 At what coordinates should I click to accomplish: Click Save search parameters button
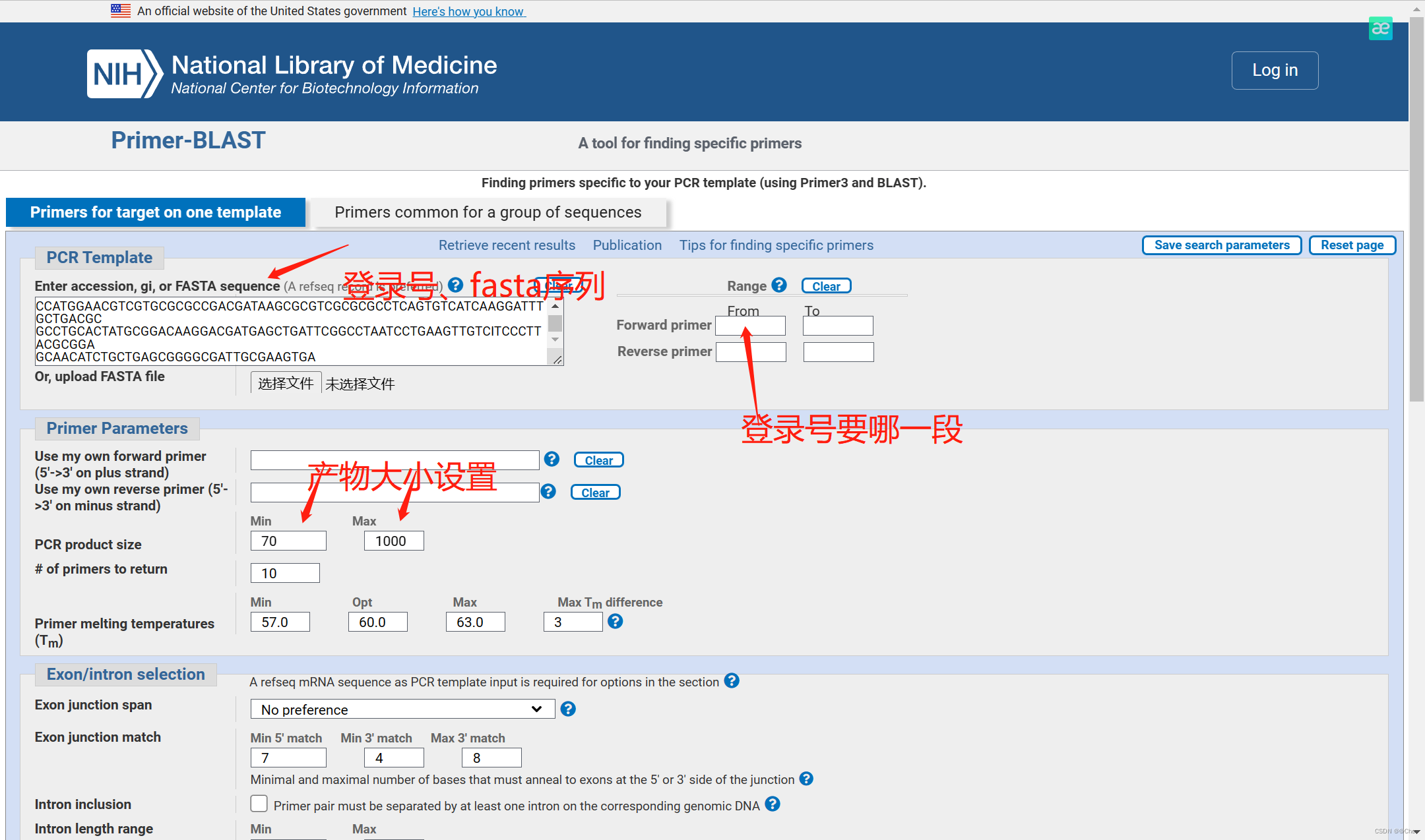(1221, 245)
